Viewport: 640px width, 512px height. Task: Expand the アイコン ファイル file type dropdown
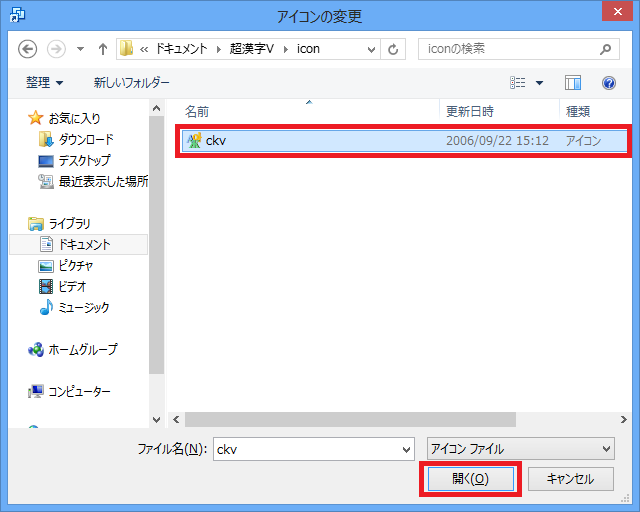(606, 449)
